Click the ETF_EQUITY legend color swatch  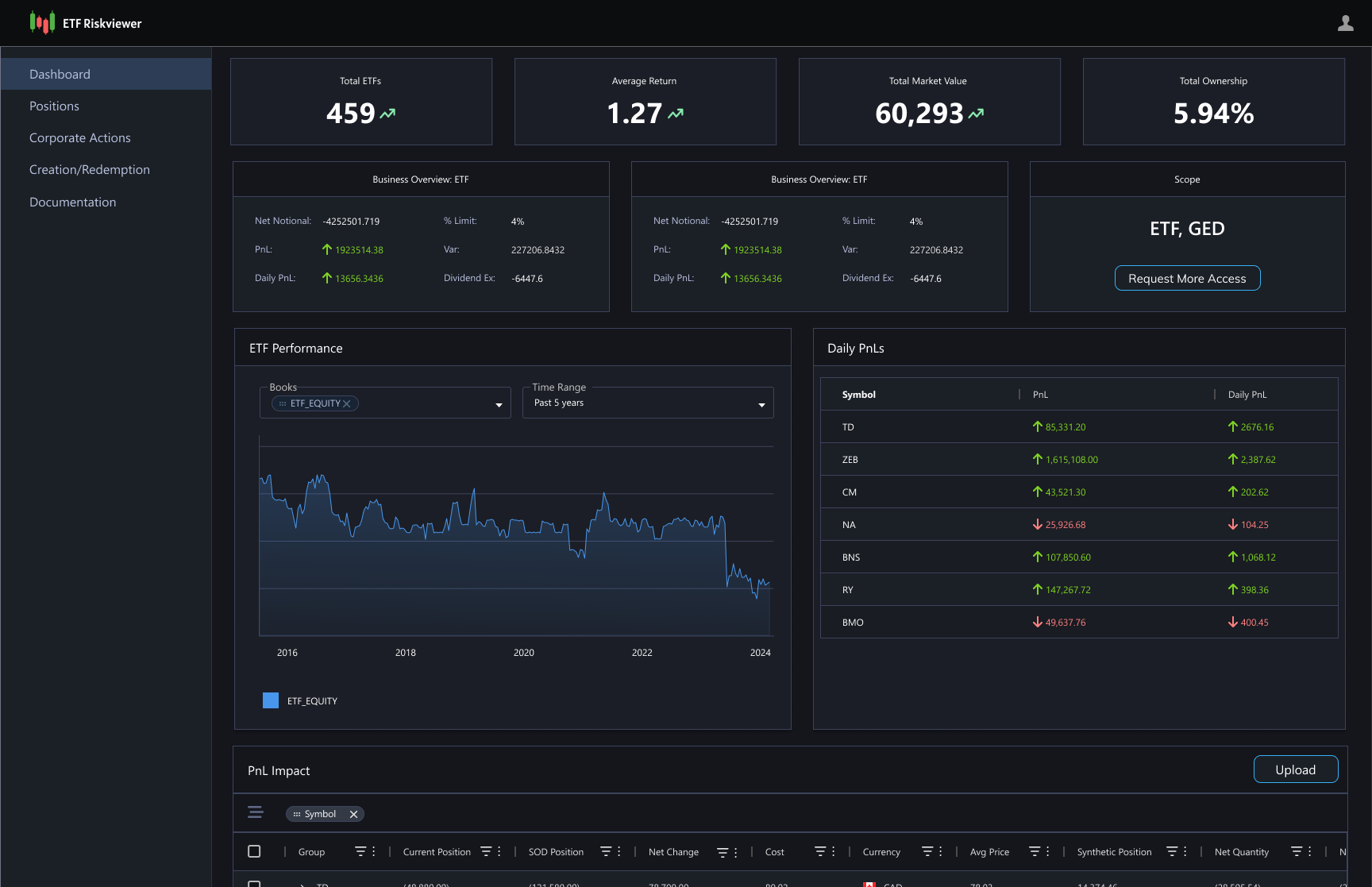click(x=271, y=700)
